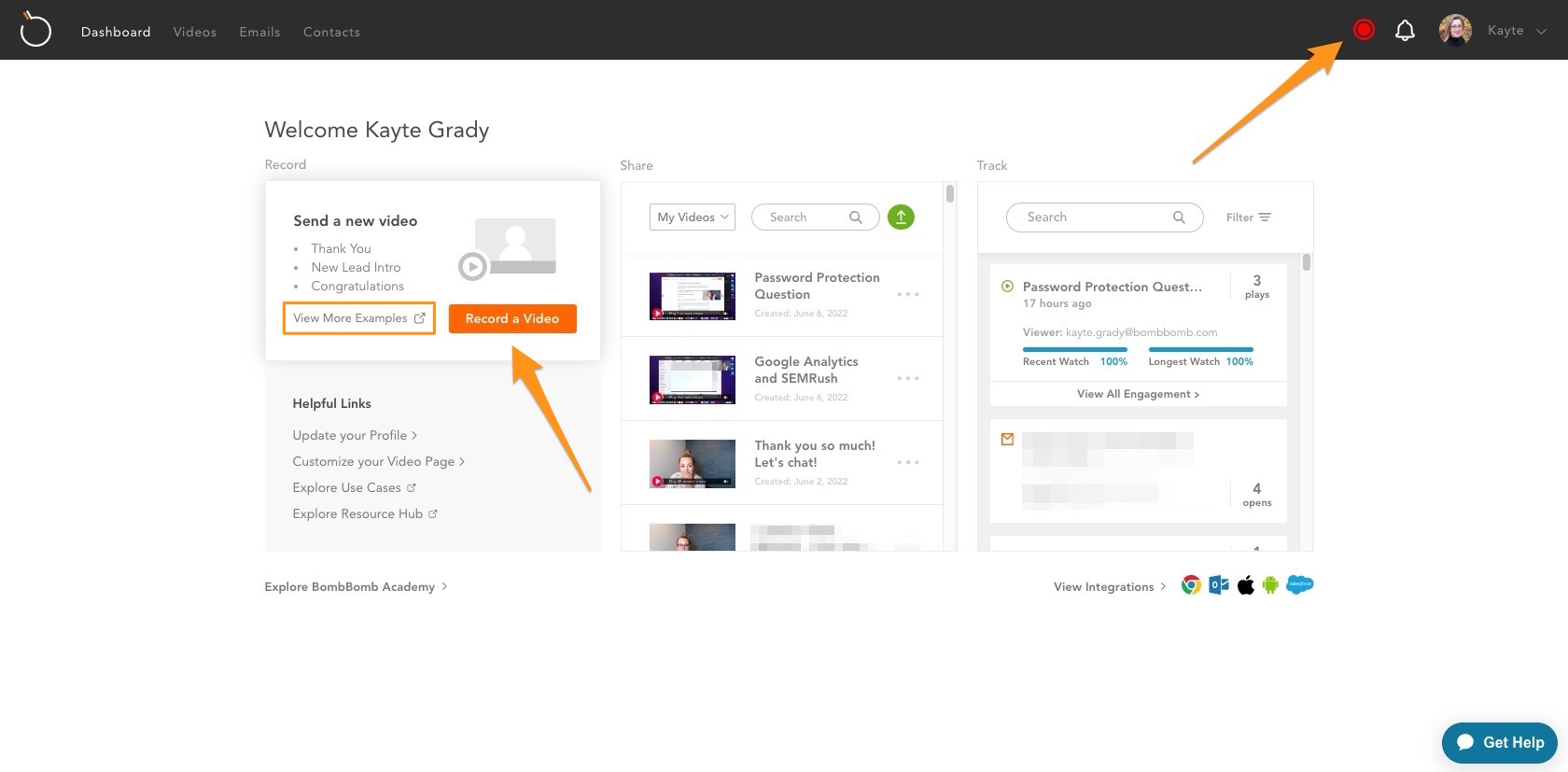The image size is (1568, 772).
Task: Click Get Help chat button
Action: 1500,742
